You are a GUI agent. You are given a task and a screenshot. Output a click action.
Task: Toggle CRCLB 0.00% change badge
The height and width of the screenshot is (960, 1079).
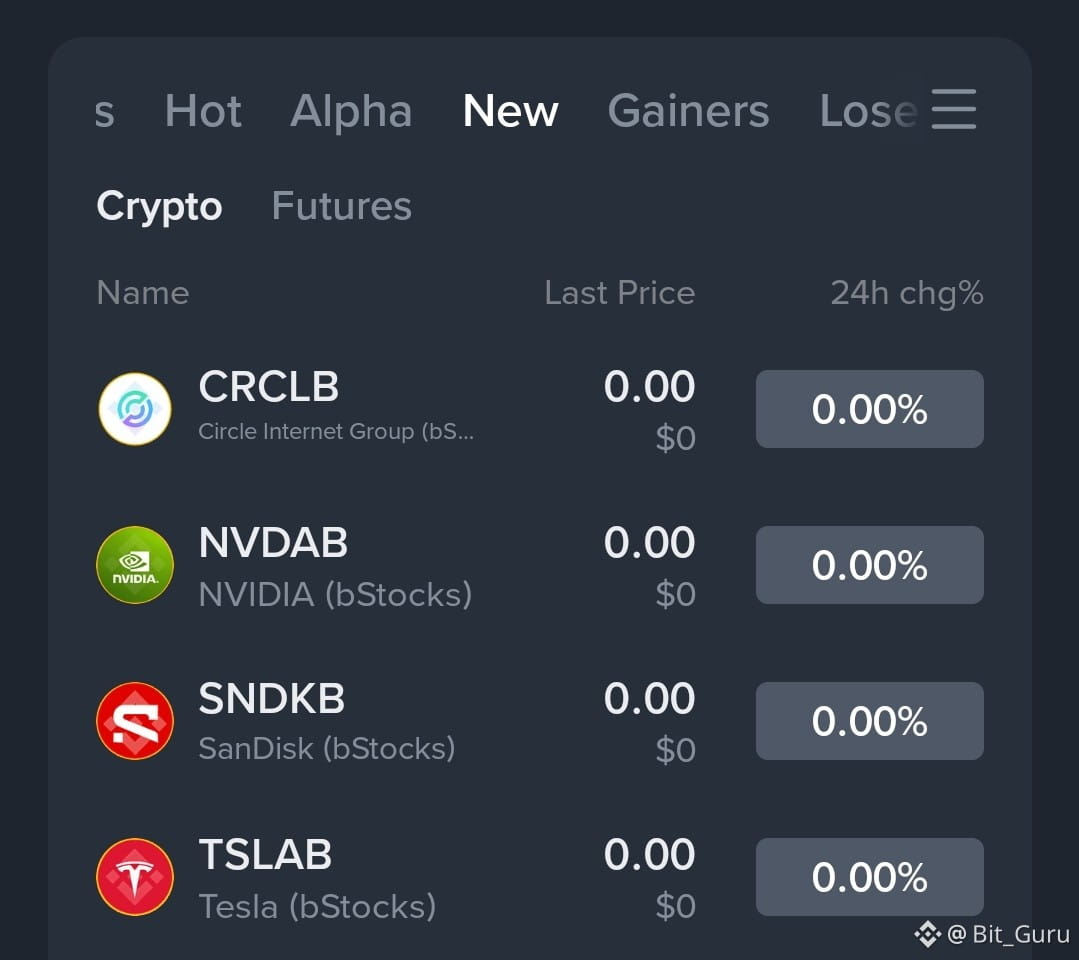point(870,409)
